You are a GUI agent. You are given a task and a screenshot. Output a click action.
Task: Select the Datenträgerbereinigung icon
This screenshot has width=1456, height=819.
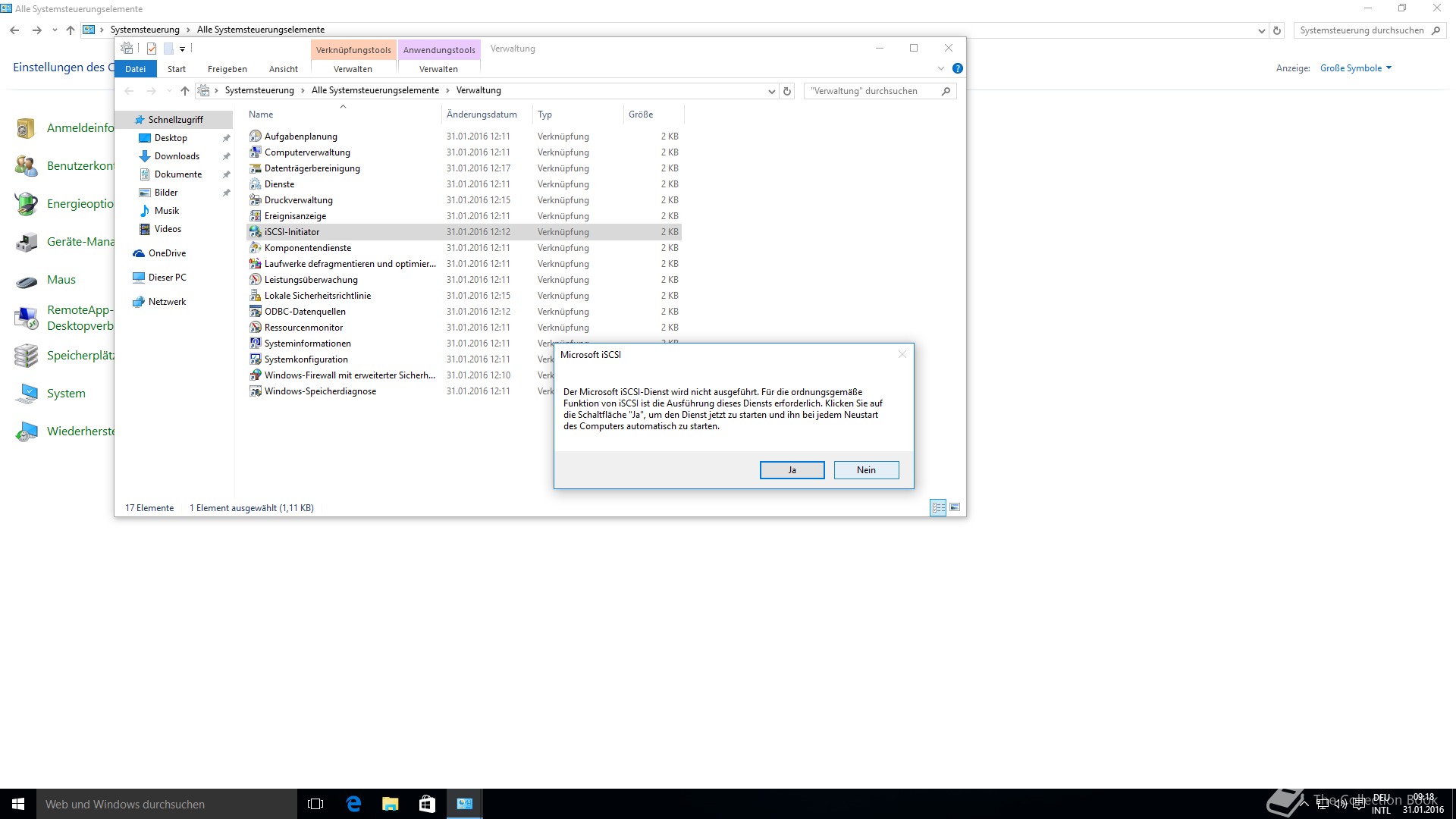[256, 168]
